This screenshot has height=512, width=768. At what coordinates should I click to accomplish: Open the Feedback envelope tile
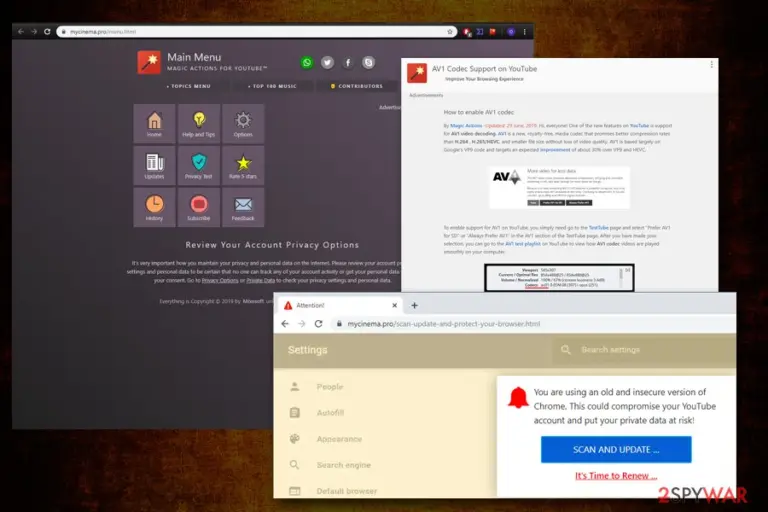243,207
